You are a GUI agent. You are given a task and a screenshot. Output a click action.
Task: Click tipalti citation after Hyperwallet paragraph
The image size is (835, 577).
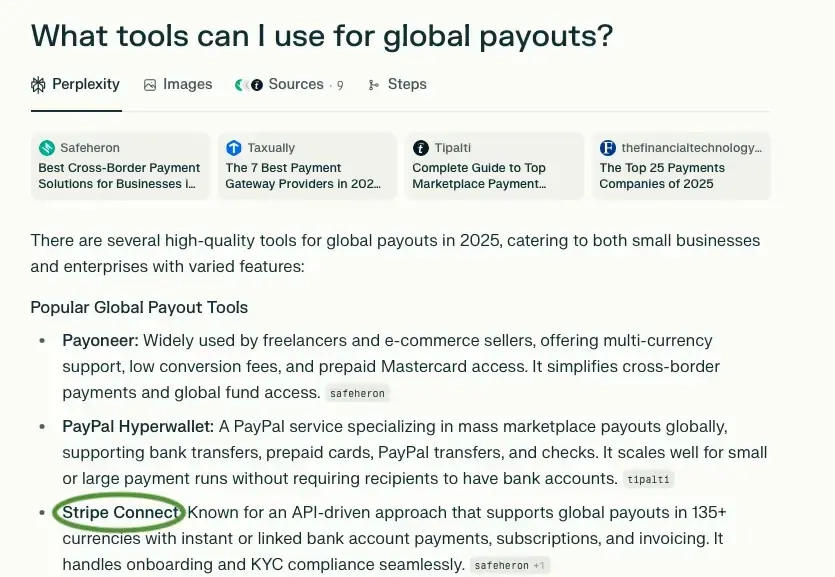click(648, 479)
